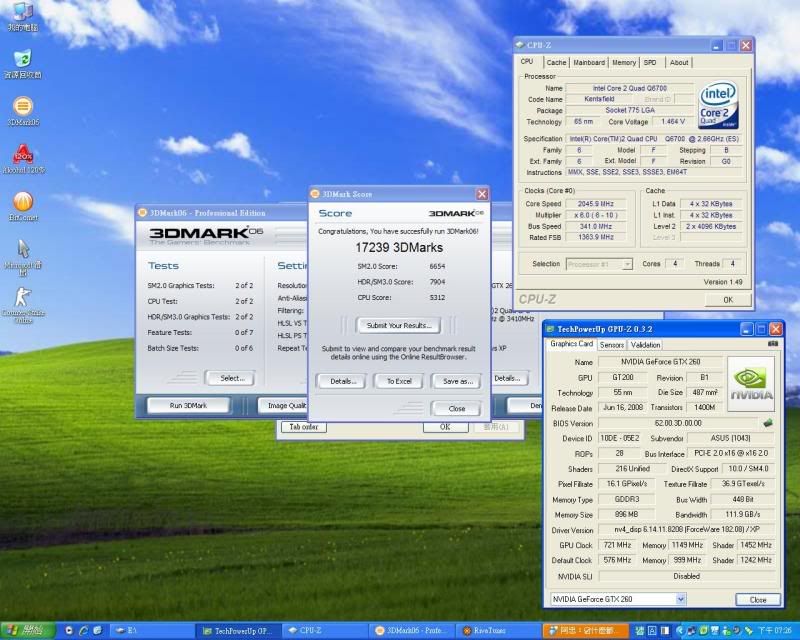Open the Processor #1 selection dropdown
Image resolution: width=800 pixels, height=640 pixels.
click(627, 264)
